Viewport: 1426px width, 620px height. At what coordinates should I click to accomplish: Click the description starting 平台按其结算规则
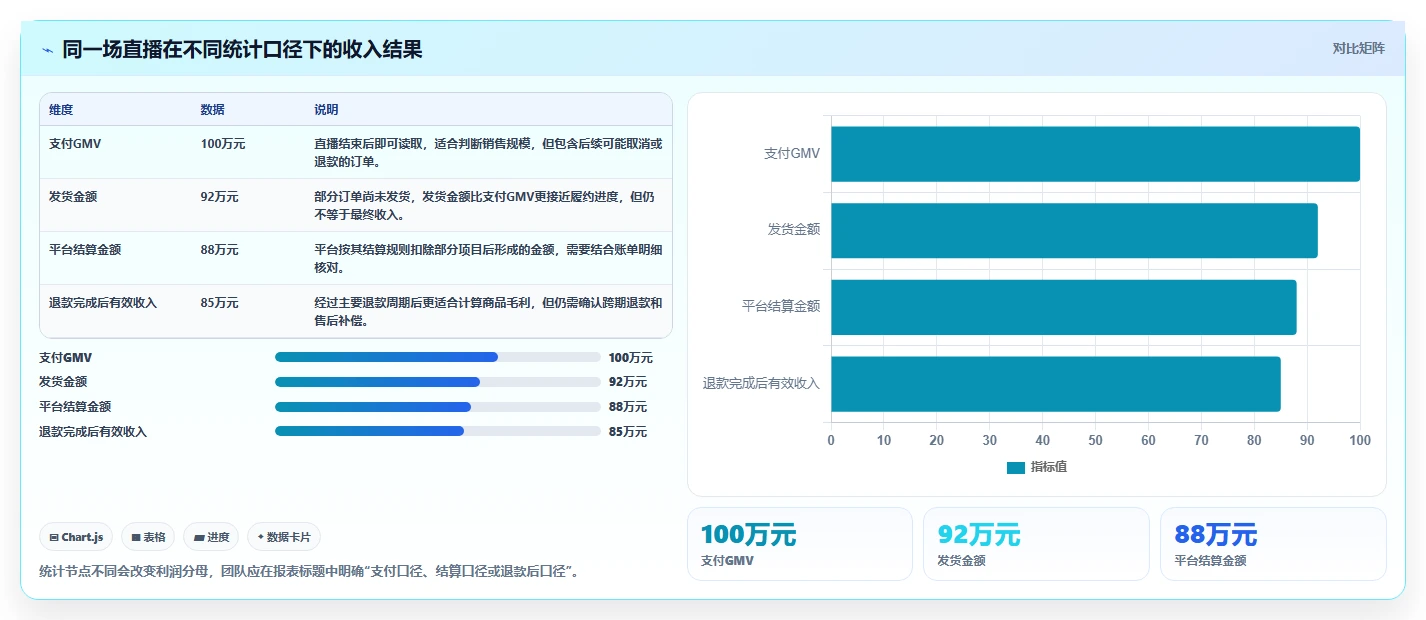pos(488,259)
